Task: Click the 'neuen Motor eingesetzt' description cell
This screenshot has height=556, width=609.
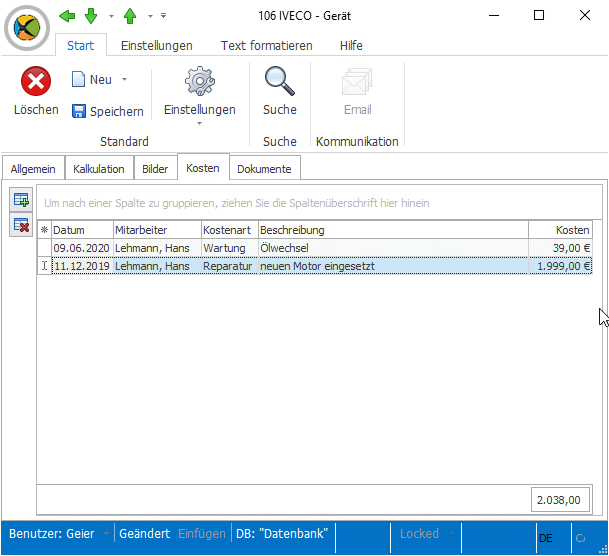Action: pos(393,266)
